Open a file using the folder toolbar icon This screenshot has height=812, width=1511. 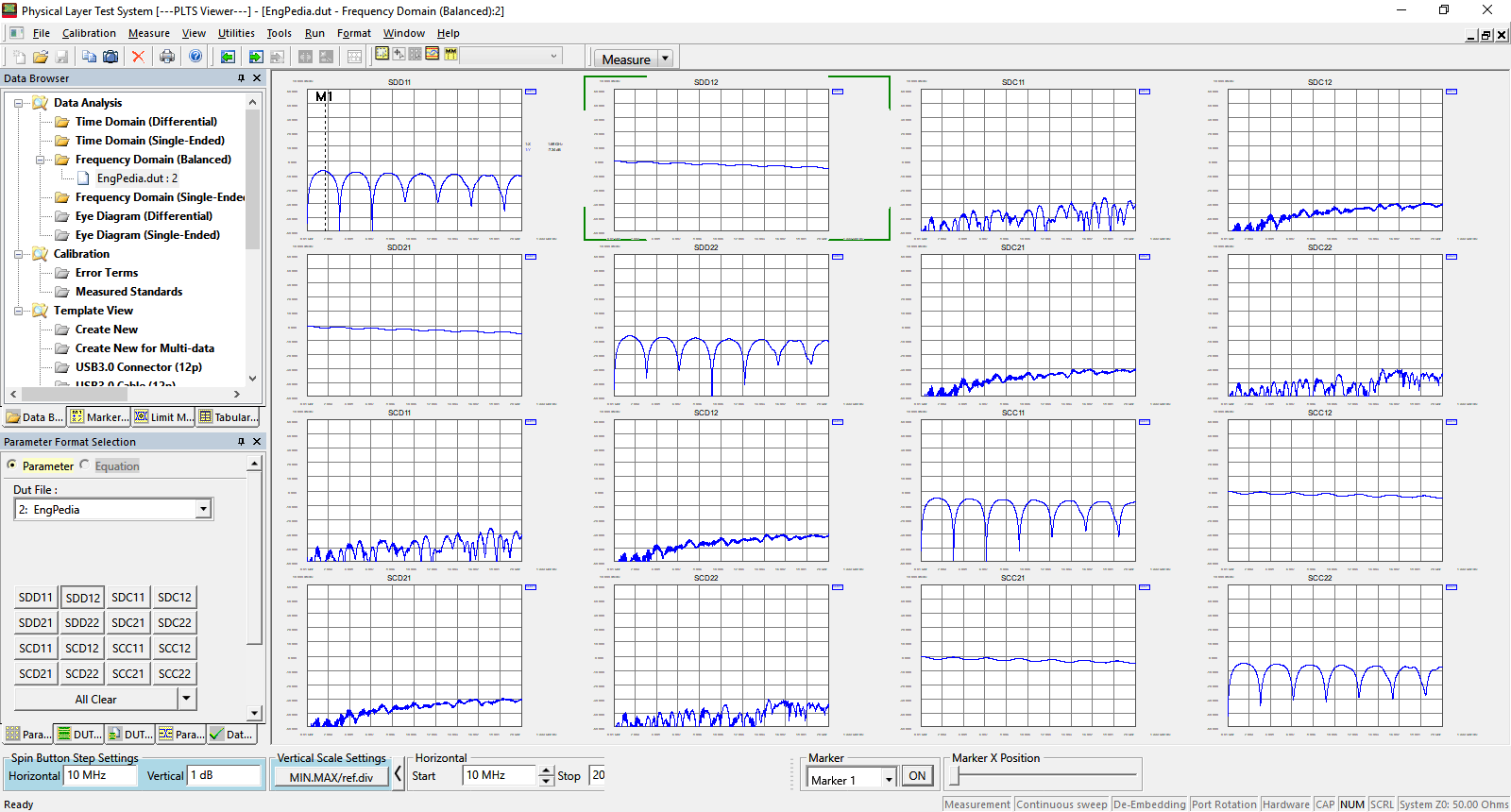(x=41, y=57)
